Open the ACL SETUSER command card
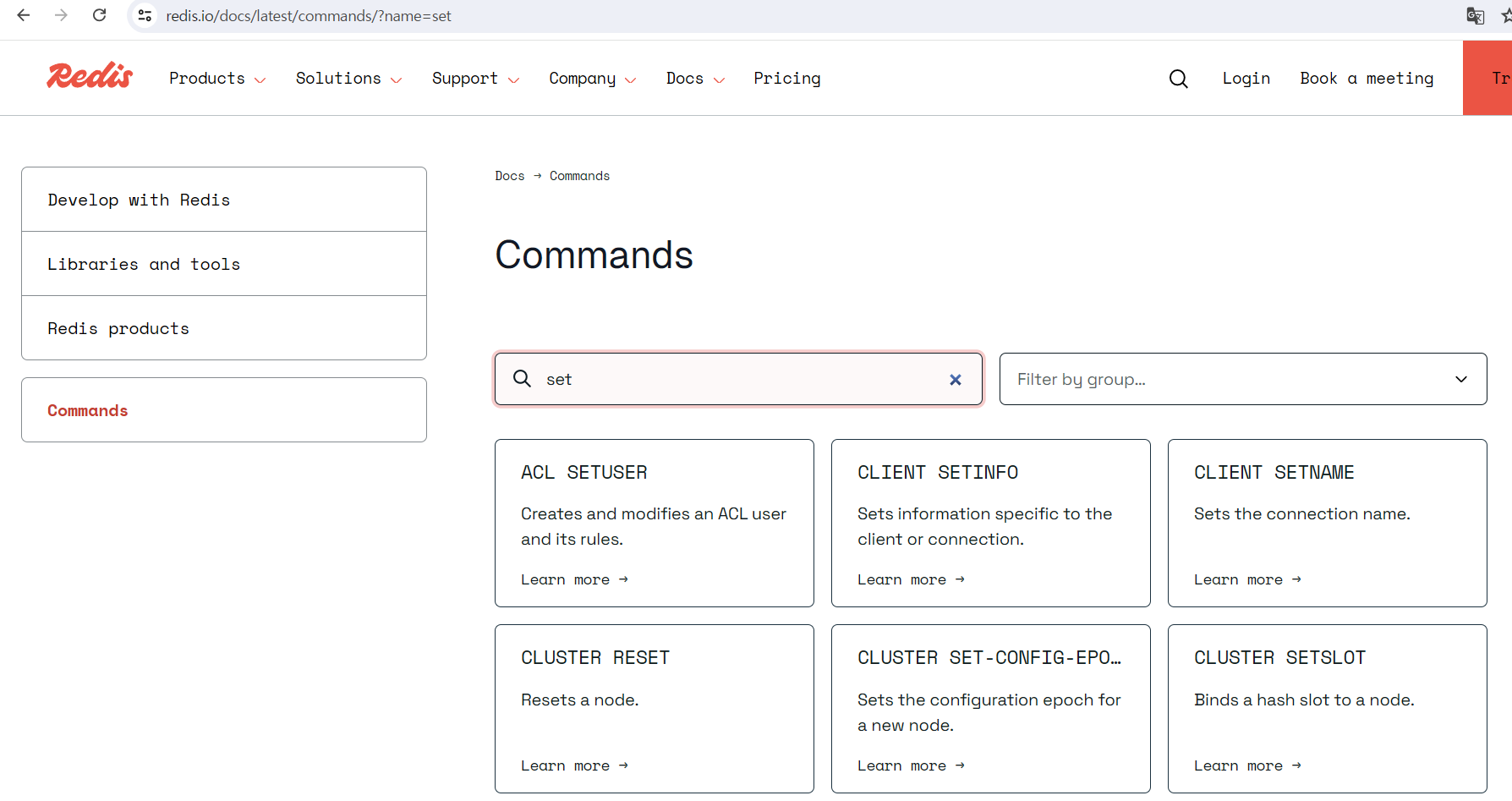The width and height of the screenshot is (1512, 801). click(655, 523)
